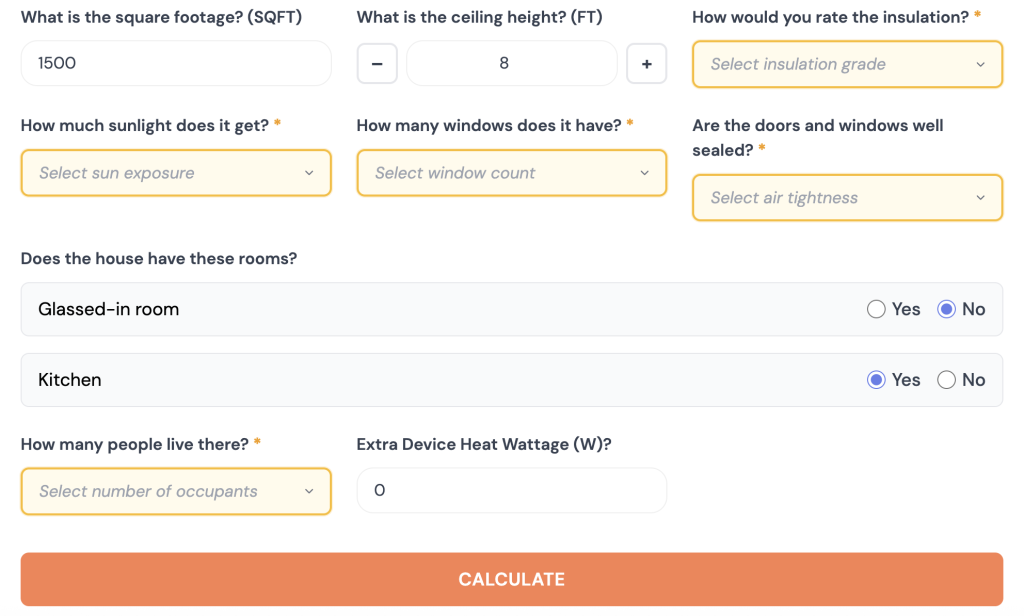Click the chevron in air tightness select
The image size is (1024, 616).
[x=980, y=198]
